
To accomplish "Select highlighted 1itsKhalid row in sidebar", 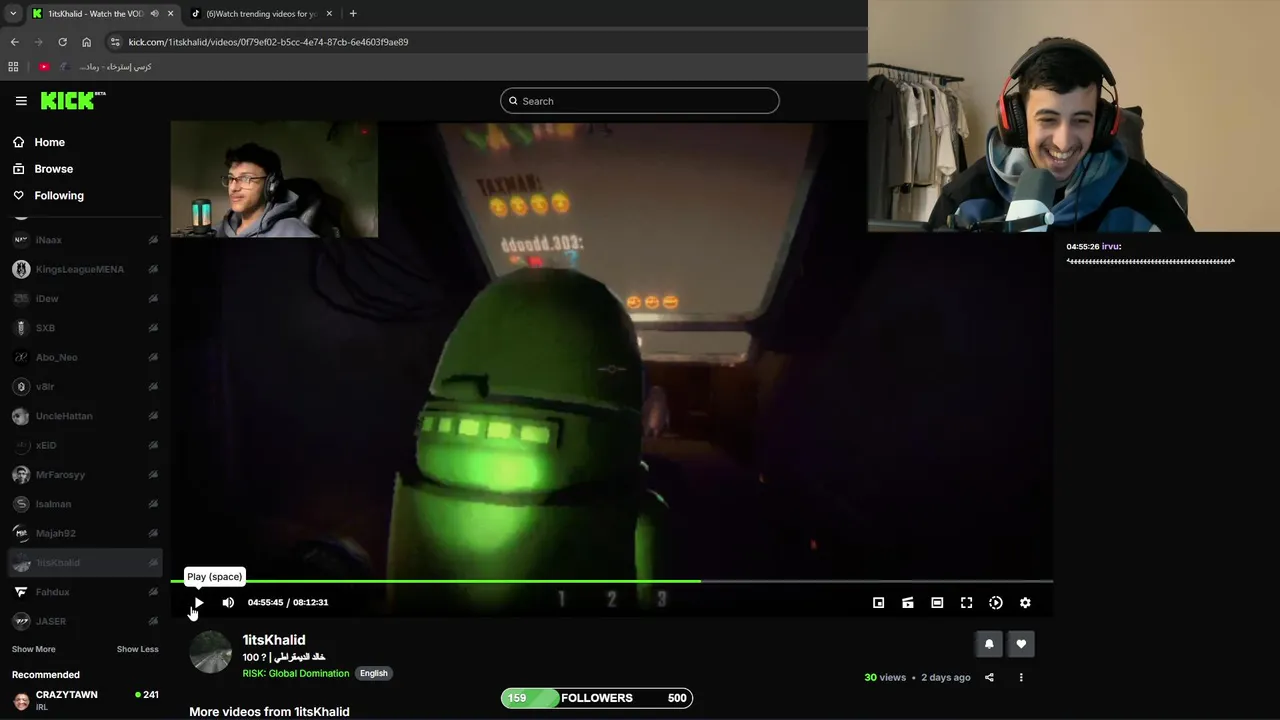I will tap(84, 563).
